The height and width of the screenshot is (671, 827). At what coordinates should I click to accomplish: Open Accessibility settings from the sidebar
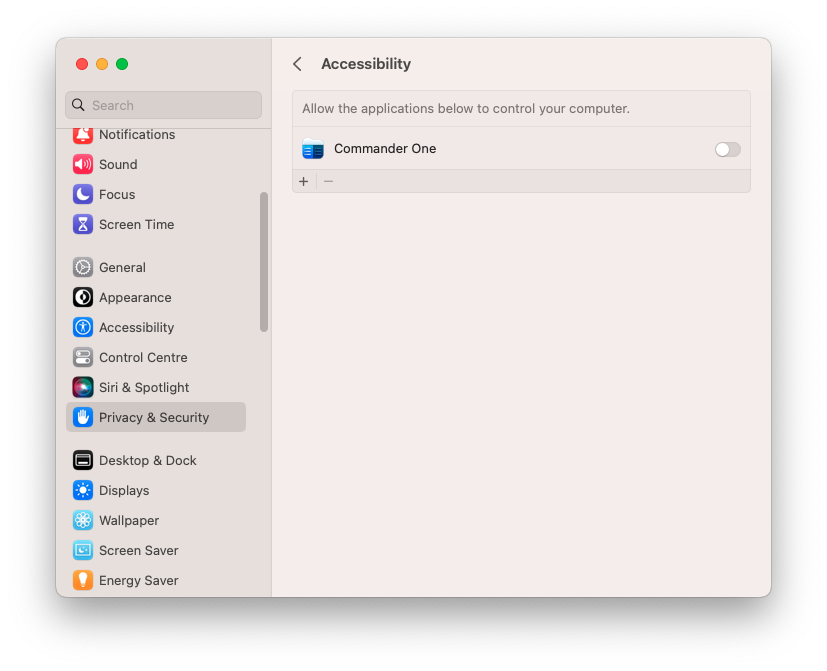tap(135, 327)
